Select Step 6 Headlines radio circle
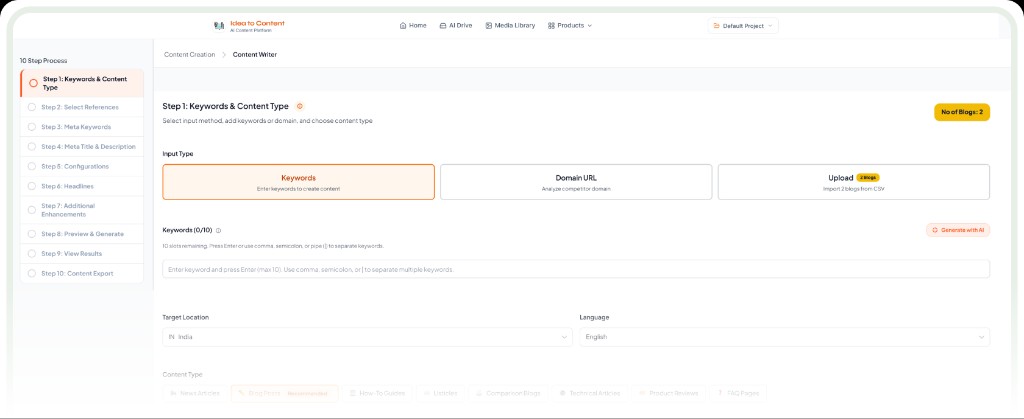The height and width of the screenshot is (419, 1024). (x=32, y=186)
